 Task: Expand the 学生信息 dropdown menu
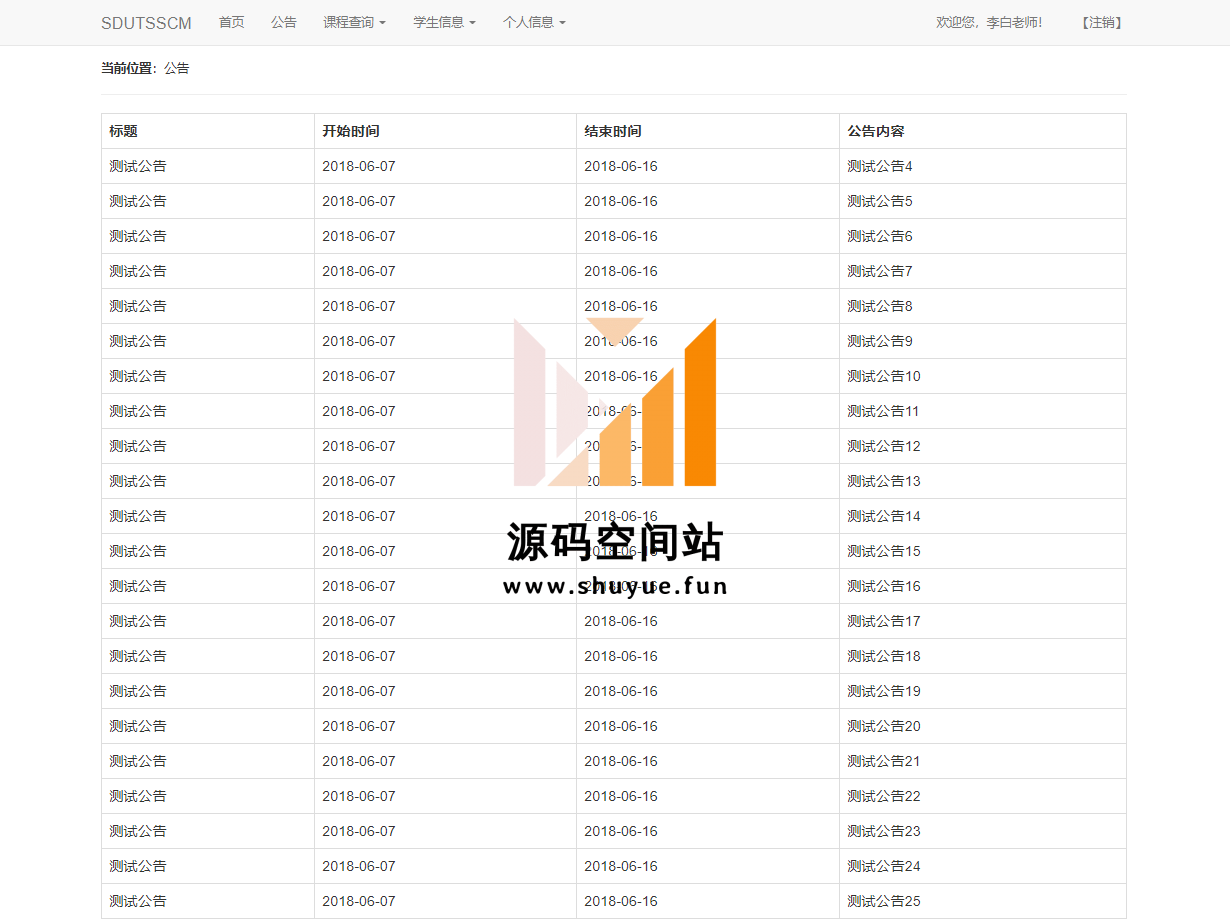pyautogui.click(x=444, y=22)
